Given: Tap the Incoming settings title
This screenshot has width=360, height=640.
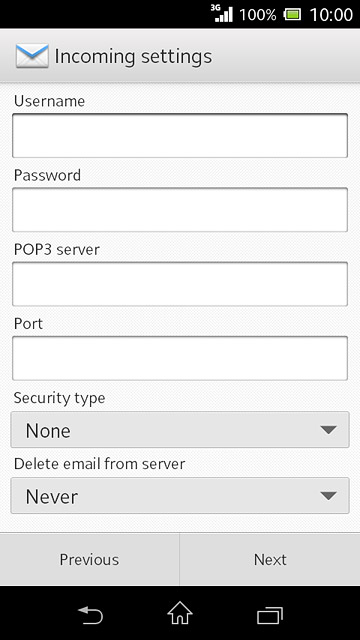Looking at the screenshot, I should click(x=133, y=57).
